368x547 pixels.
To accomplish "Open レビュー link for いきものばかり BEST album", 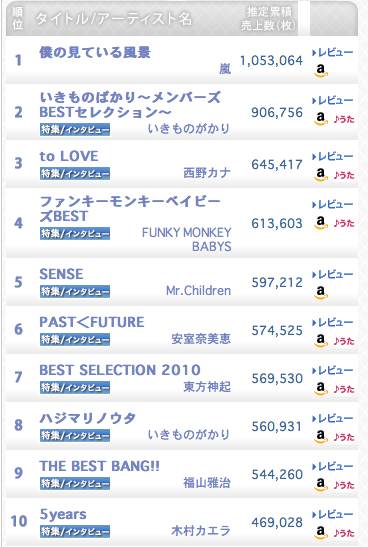I will 332,101.
